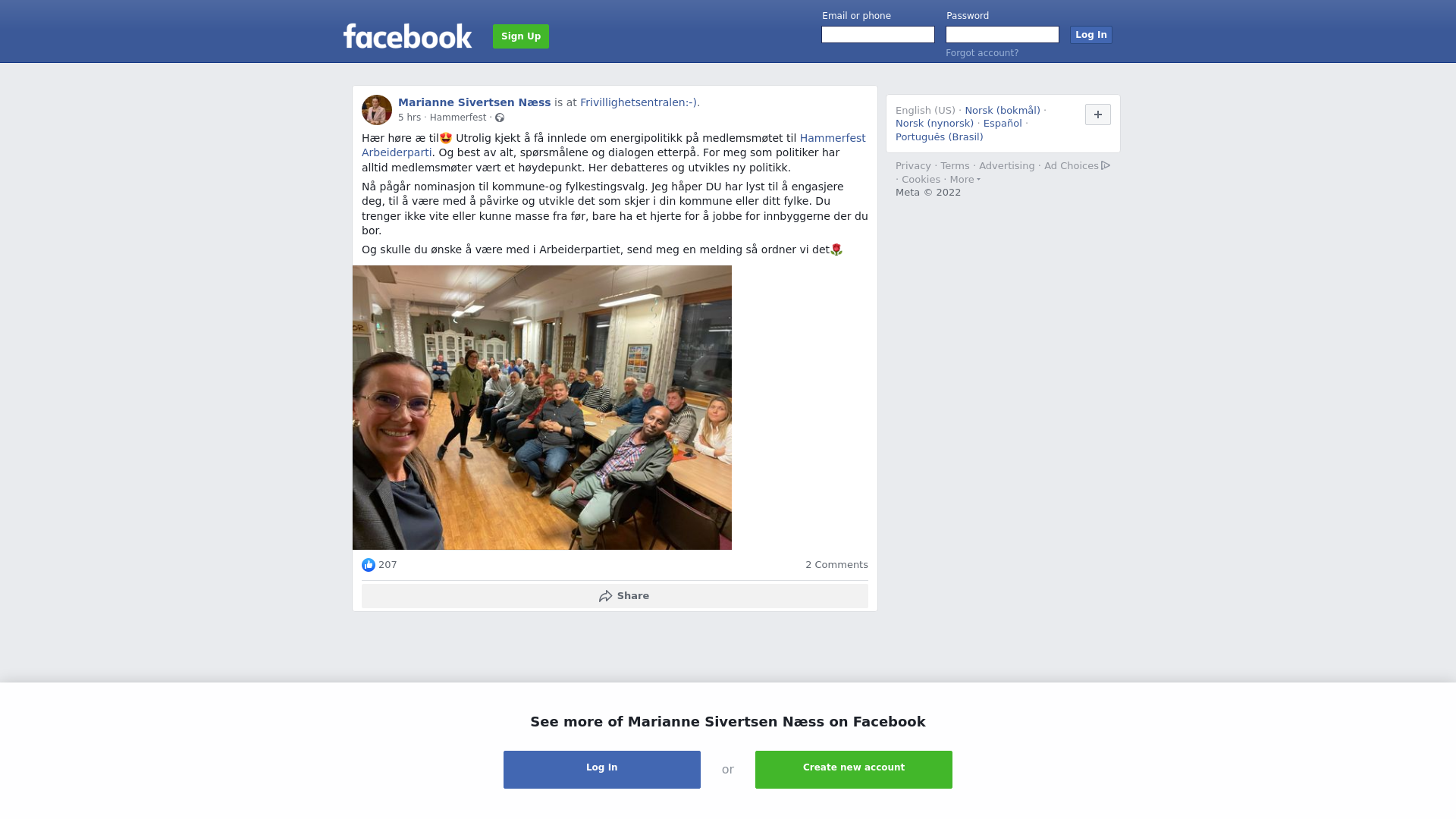The width and height of the screenshot is (1456, 819).
Task: Click the public globe privacy icon
Action: click(x=500, y=118)
